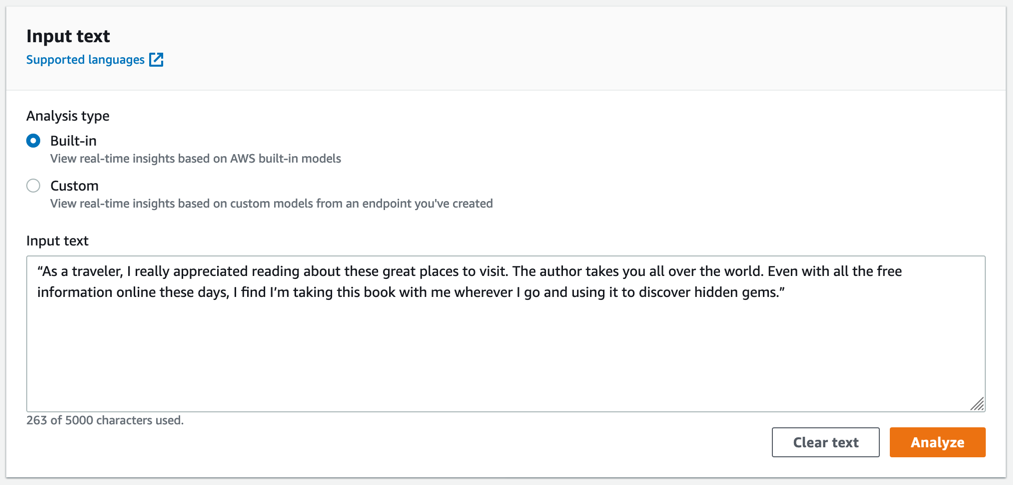
Task: Click the AWS built-in models description text
Action: pos(195,159)
